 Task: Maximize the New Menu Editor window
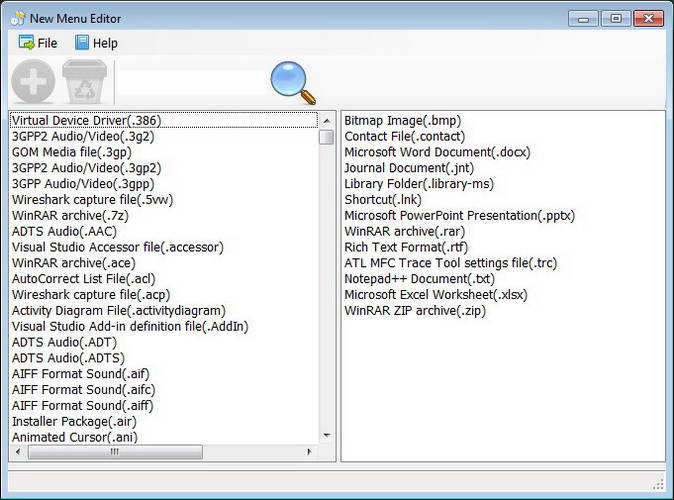616,19
